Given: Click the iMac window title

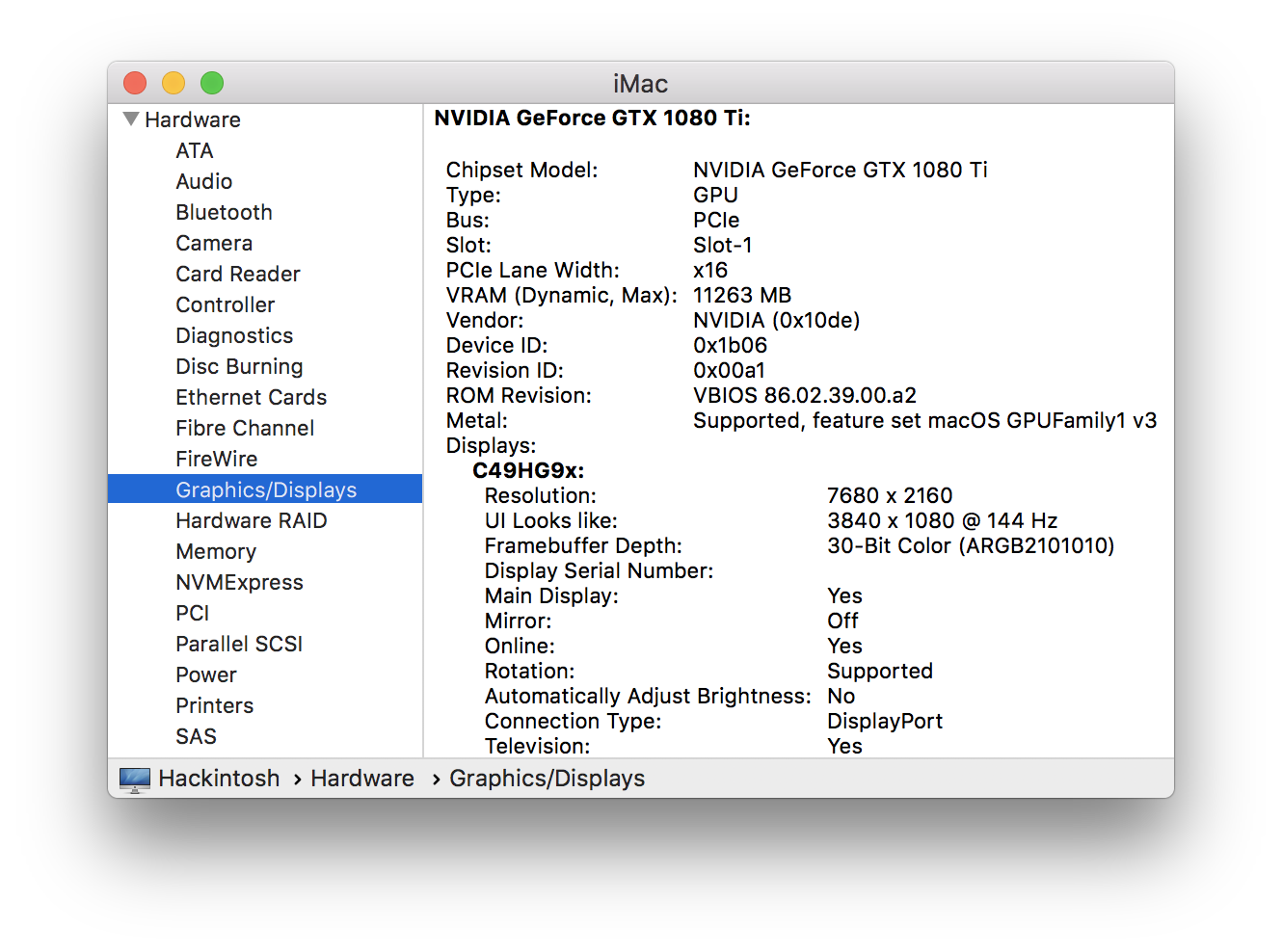Looking at the screenshot, I should coord(640,84).
